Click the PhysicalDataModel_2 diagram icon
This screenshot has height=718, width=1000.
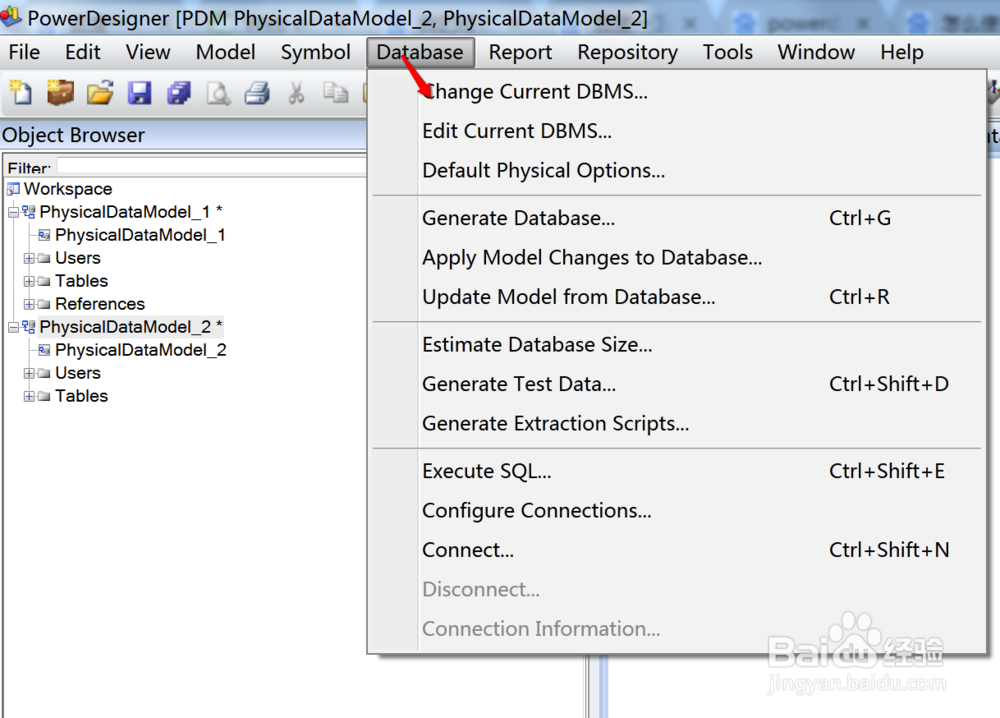(x=44, y=350)
